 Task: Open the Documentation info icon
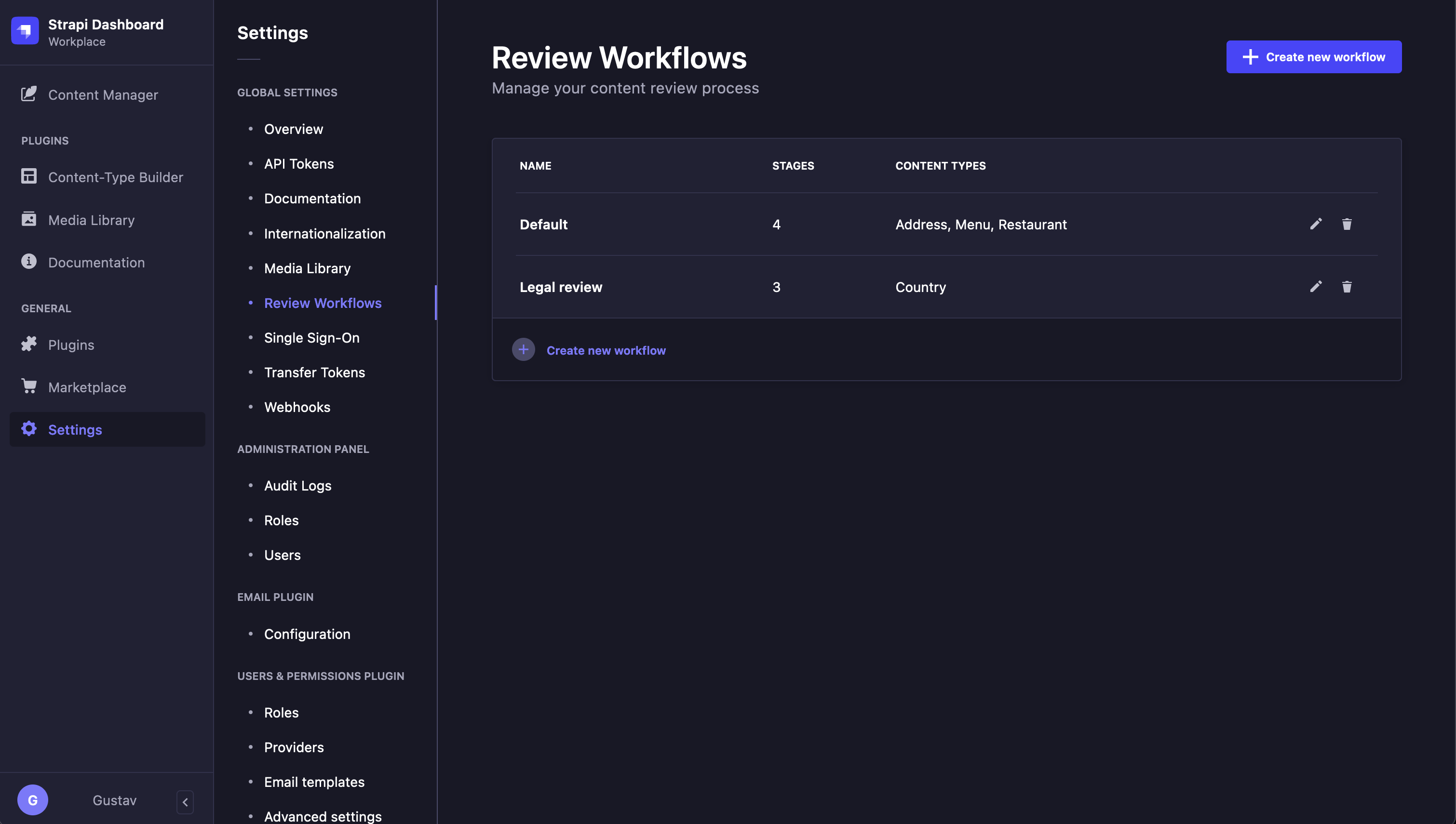[29, 262]
